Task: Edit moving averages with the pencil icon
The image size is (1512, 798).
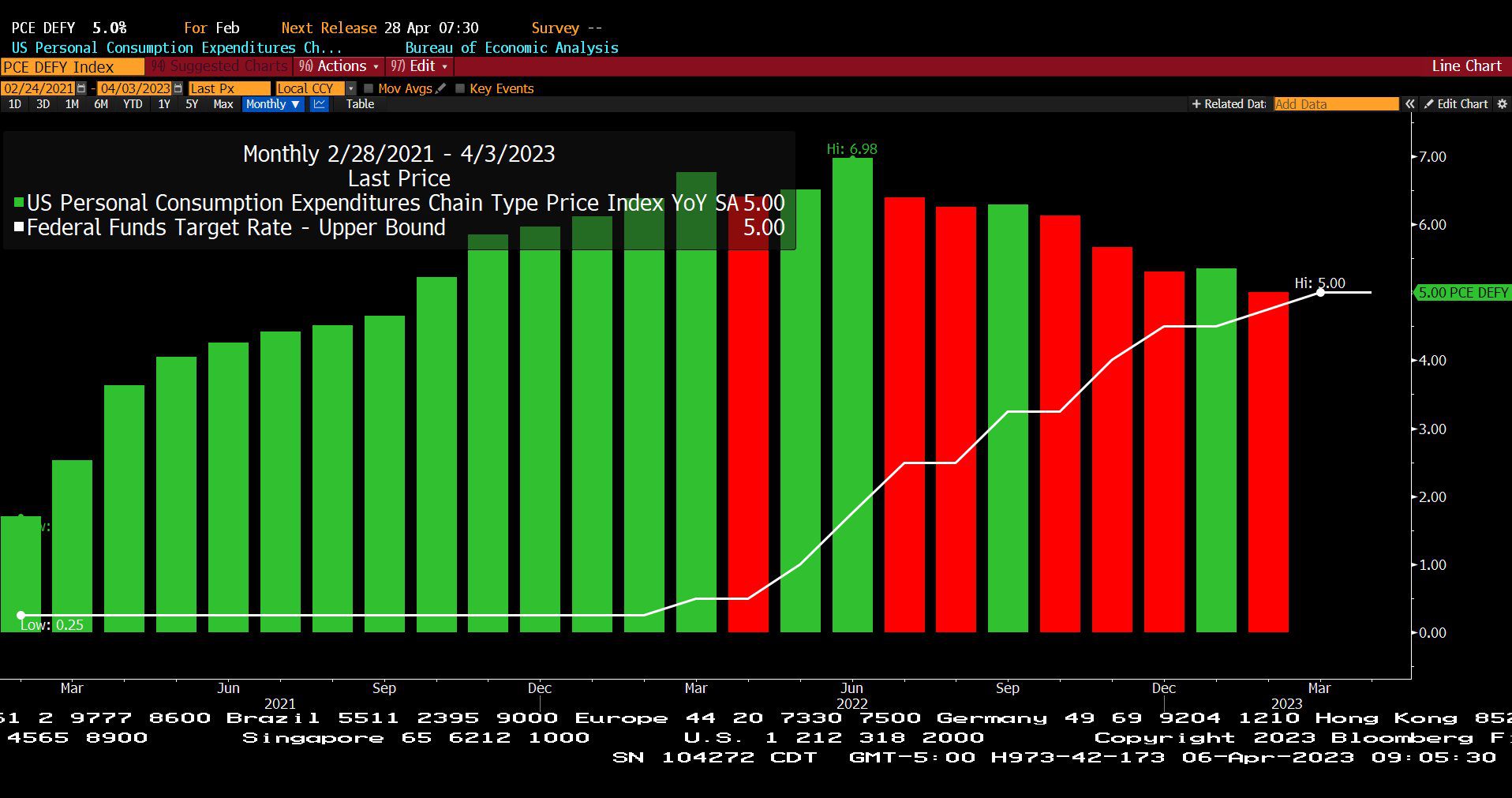Action: pyautogui.click(x=440, y=88)
